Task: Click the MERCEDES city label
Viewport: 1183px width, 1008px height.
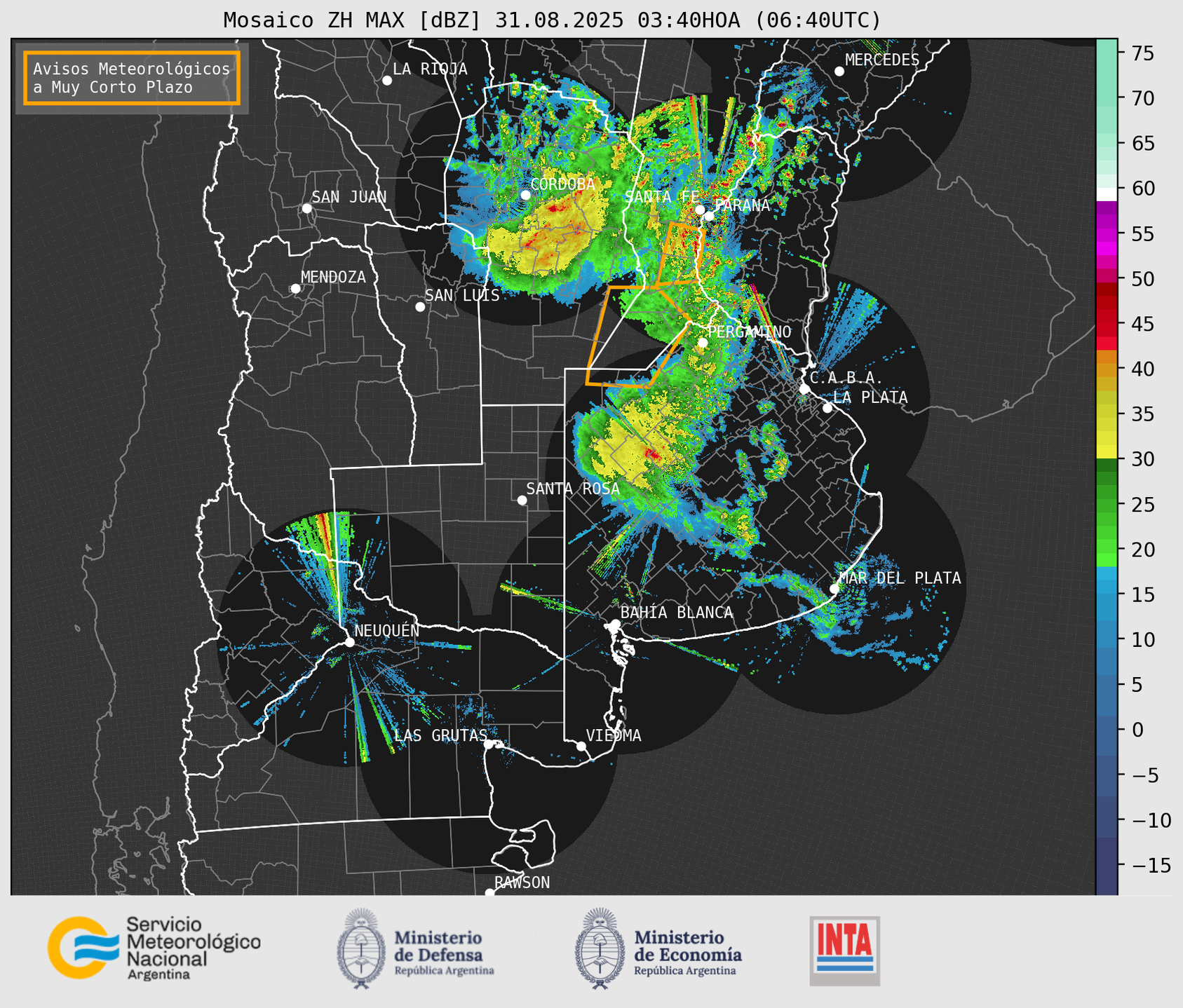Action: [x=881, y=60]
